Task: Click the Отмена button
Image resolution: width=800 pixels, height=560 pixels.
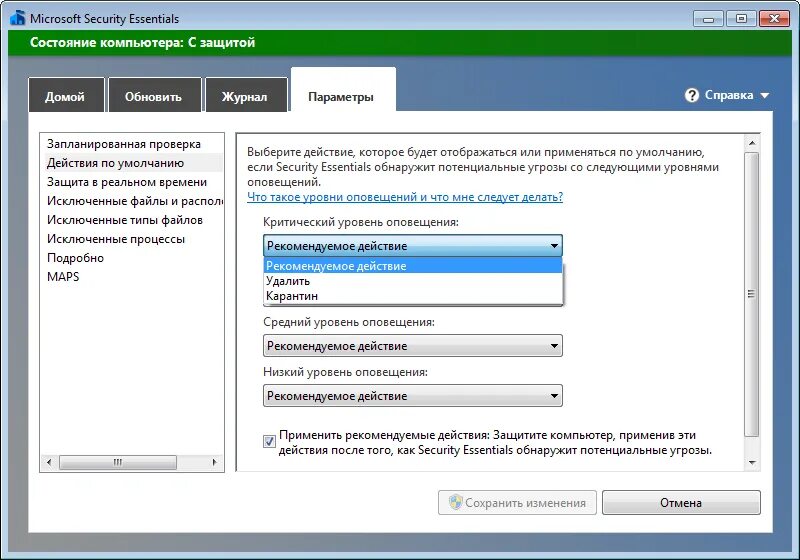Action: pyautogui.click(x=681, y=503)
